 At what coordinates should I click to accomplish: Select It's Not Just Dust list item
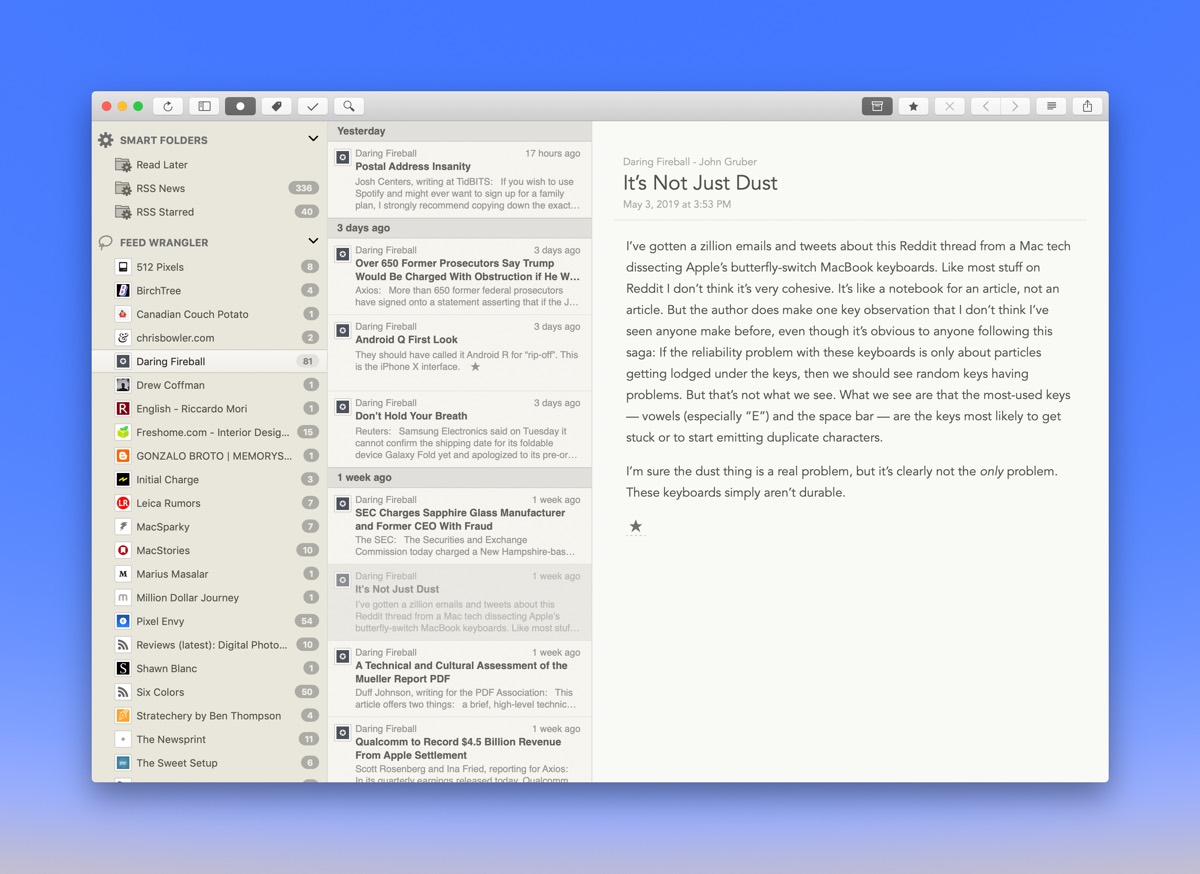pyautogui.click(x=460, y=602)
